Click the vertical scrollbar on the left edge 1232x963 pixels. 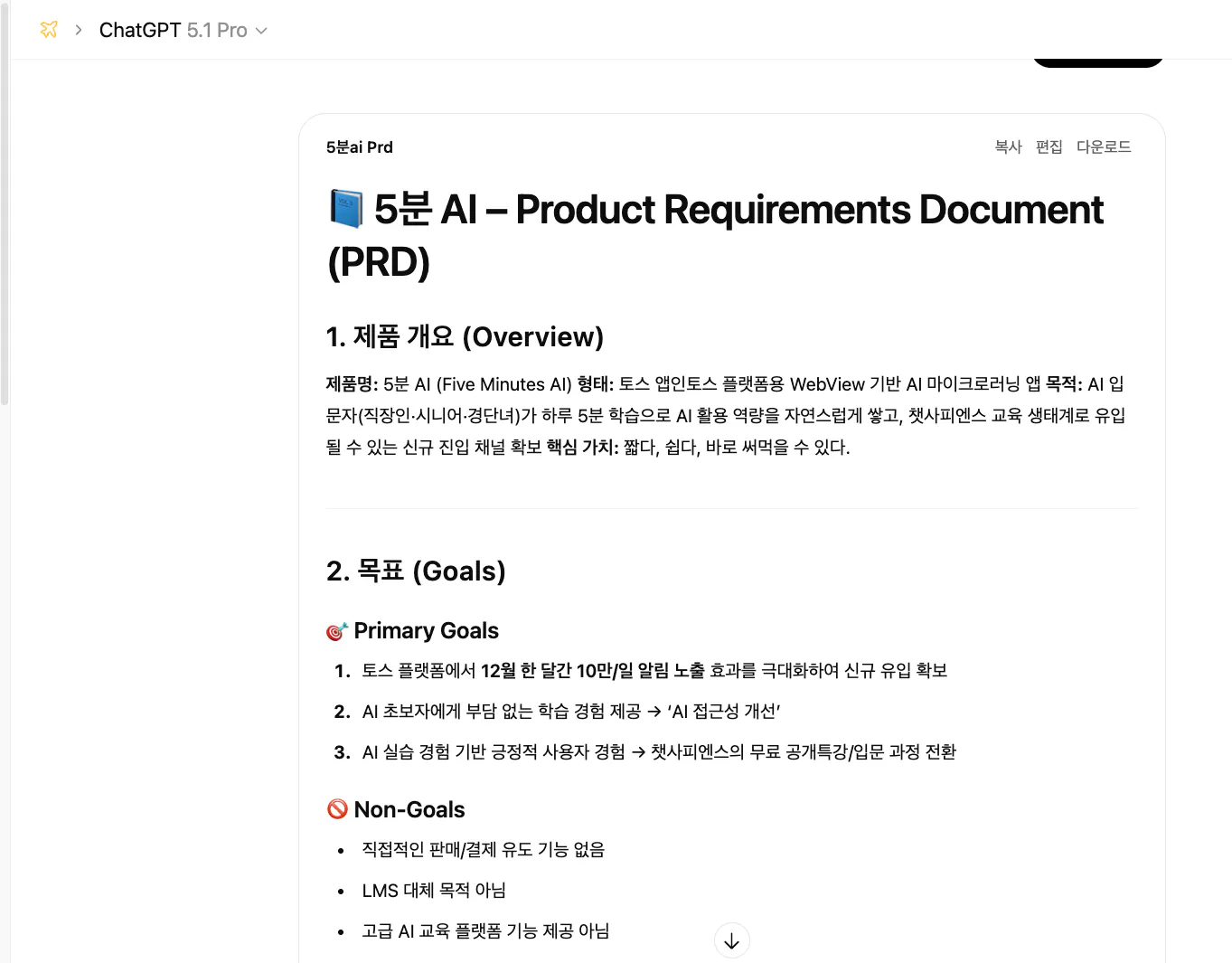click(x=5, y=203)
